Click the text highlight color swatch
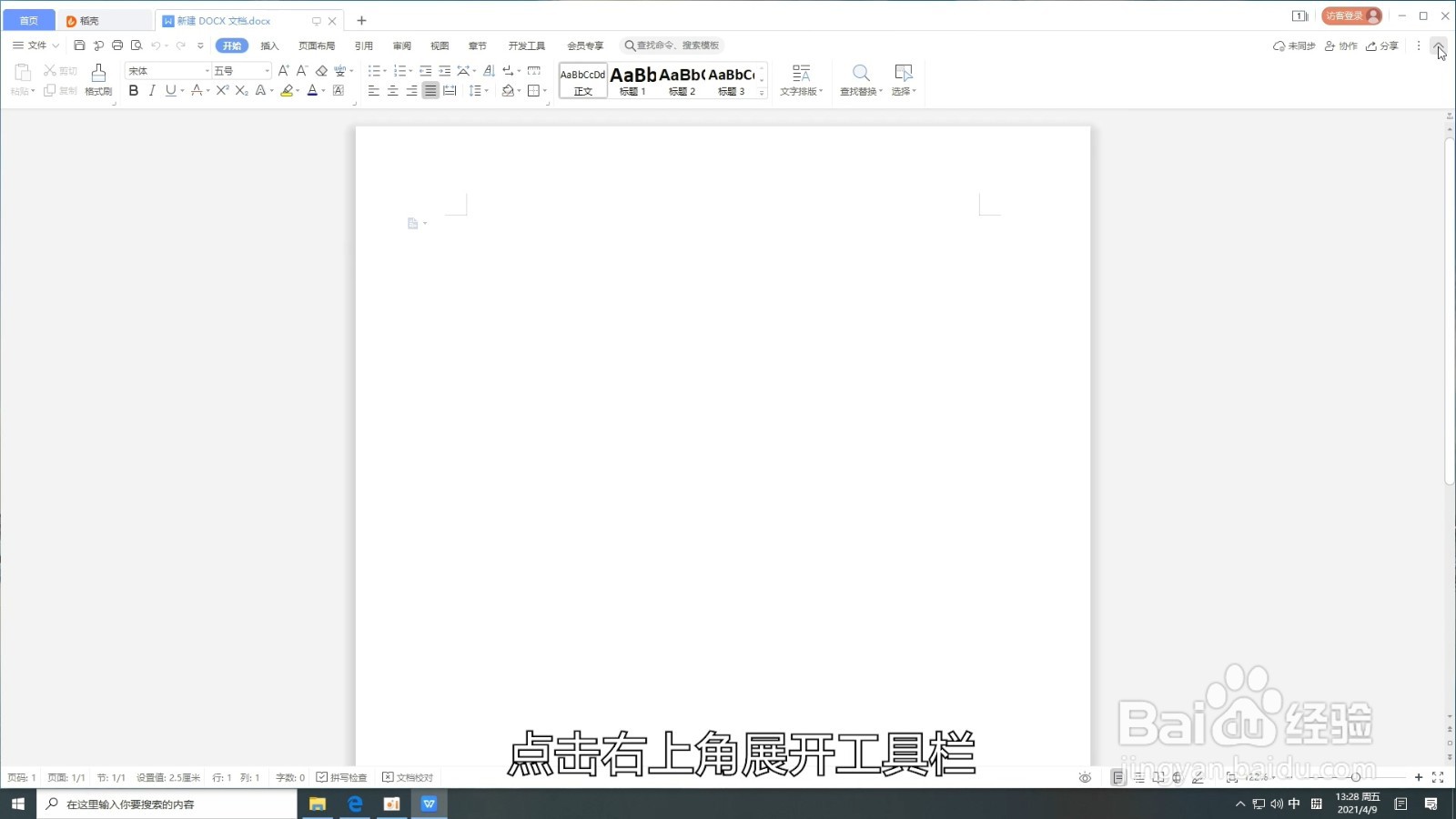Screen dimensions: 1456x819 pos(287,90)
